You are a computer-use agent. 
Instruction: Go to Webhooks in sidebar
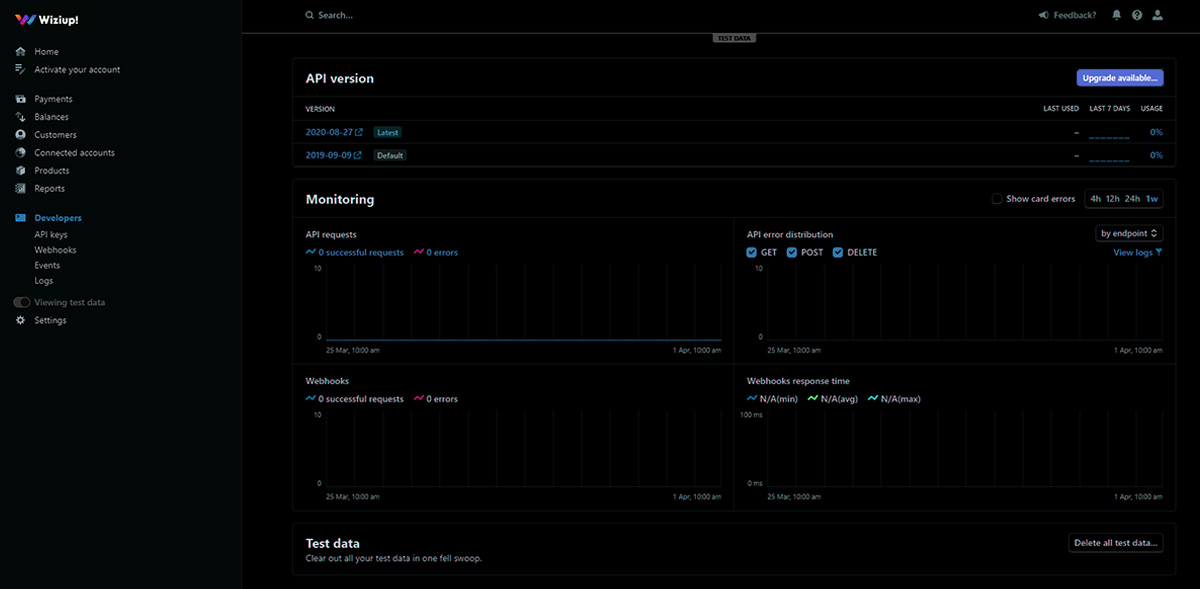point(55,250)
